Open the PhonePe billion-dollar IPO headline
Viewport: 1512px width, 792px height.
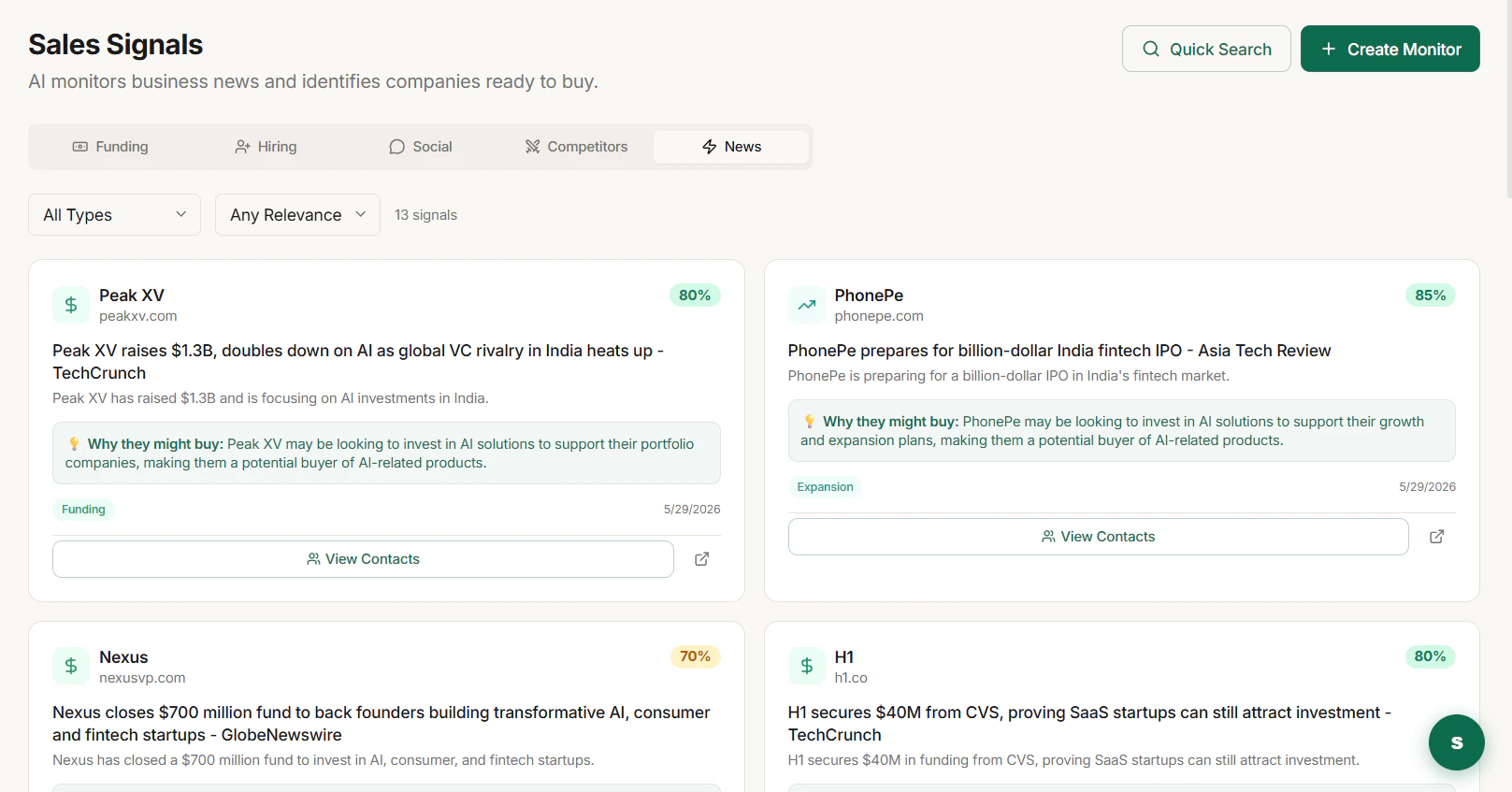pos(1059,351)
